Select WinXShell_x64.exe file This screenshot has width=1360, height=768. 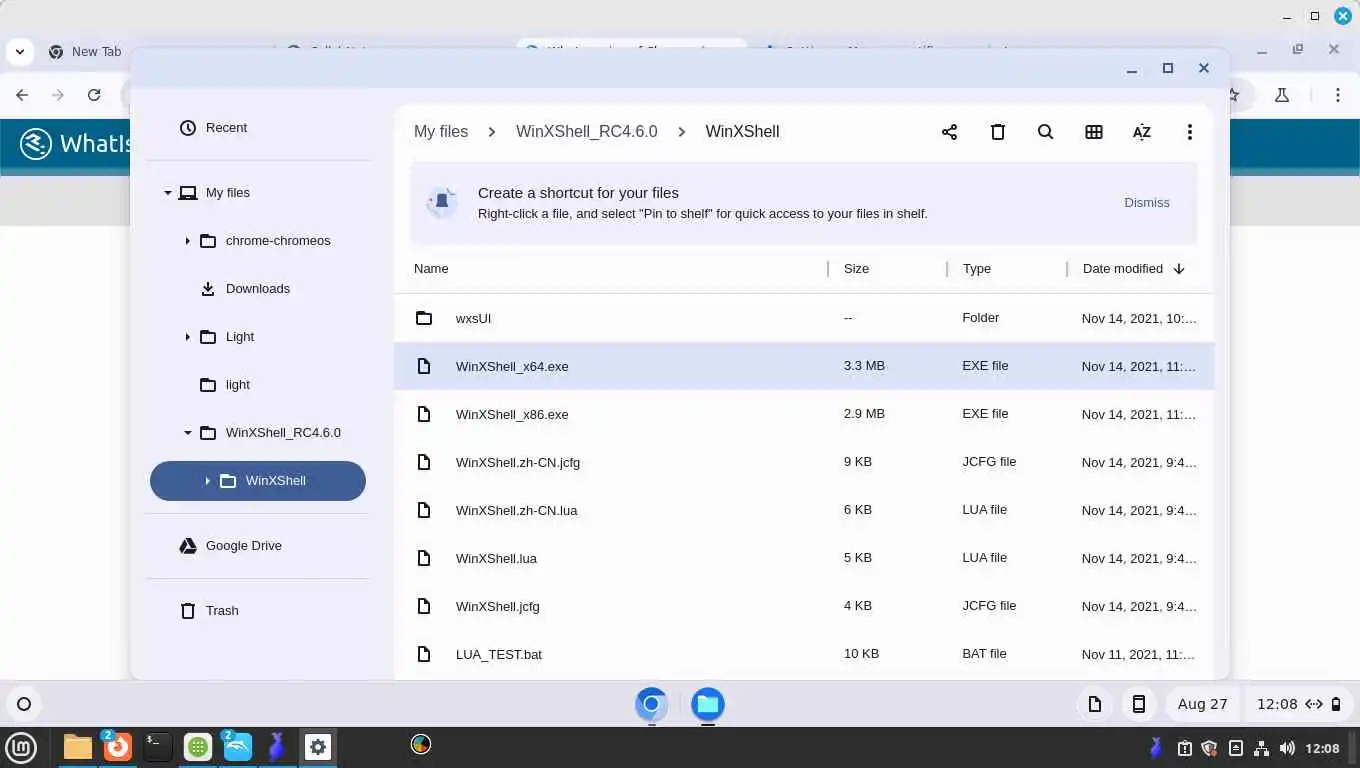[804, 366]
